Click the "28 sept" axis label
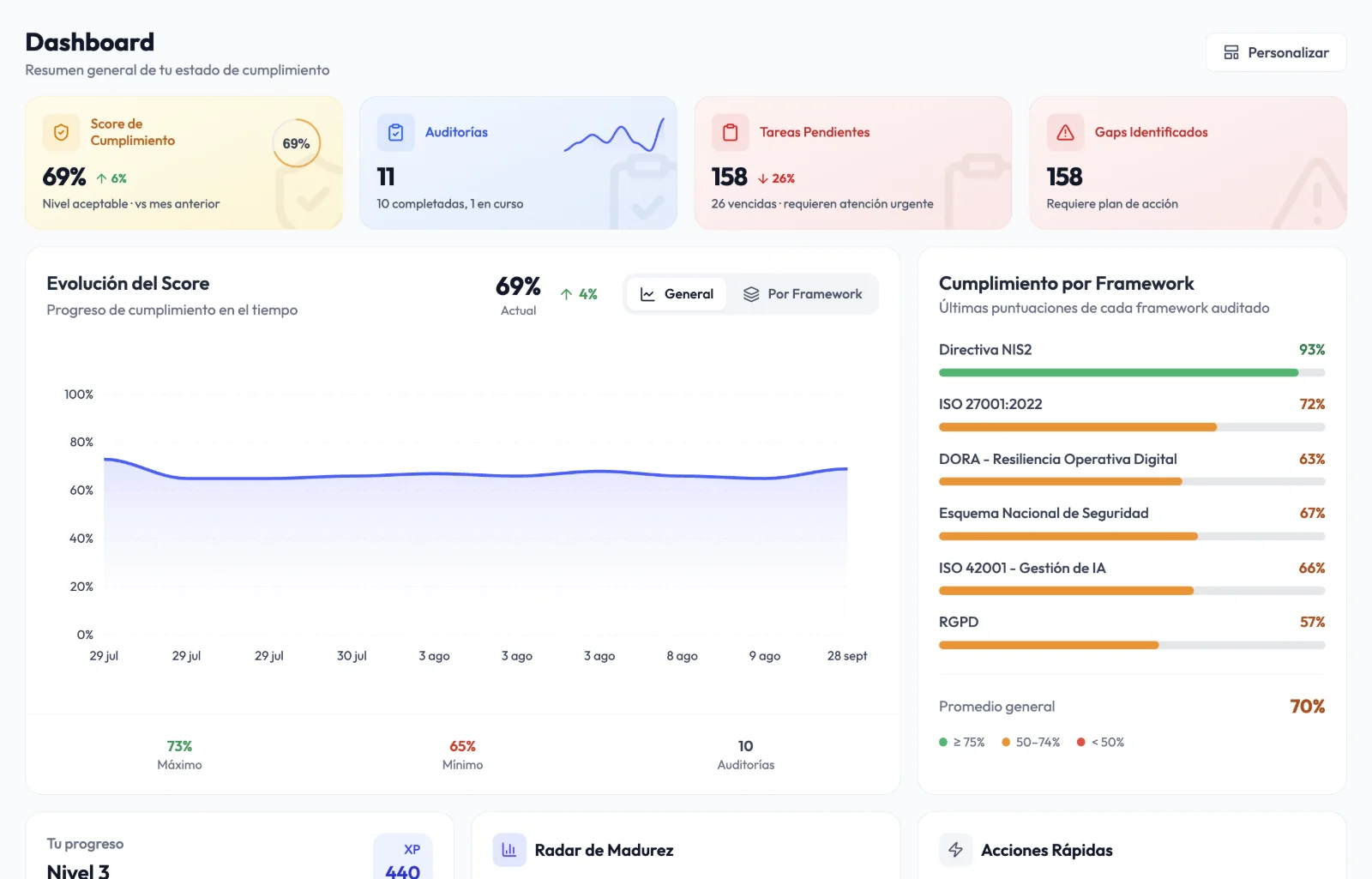Viewport: 1372px width, 879px height. click(847, 656)
